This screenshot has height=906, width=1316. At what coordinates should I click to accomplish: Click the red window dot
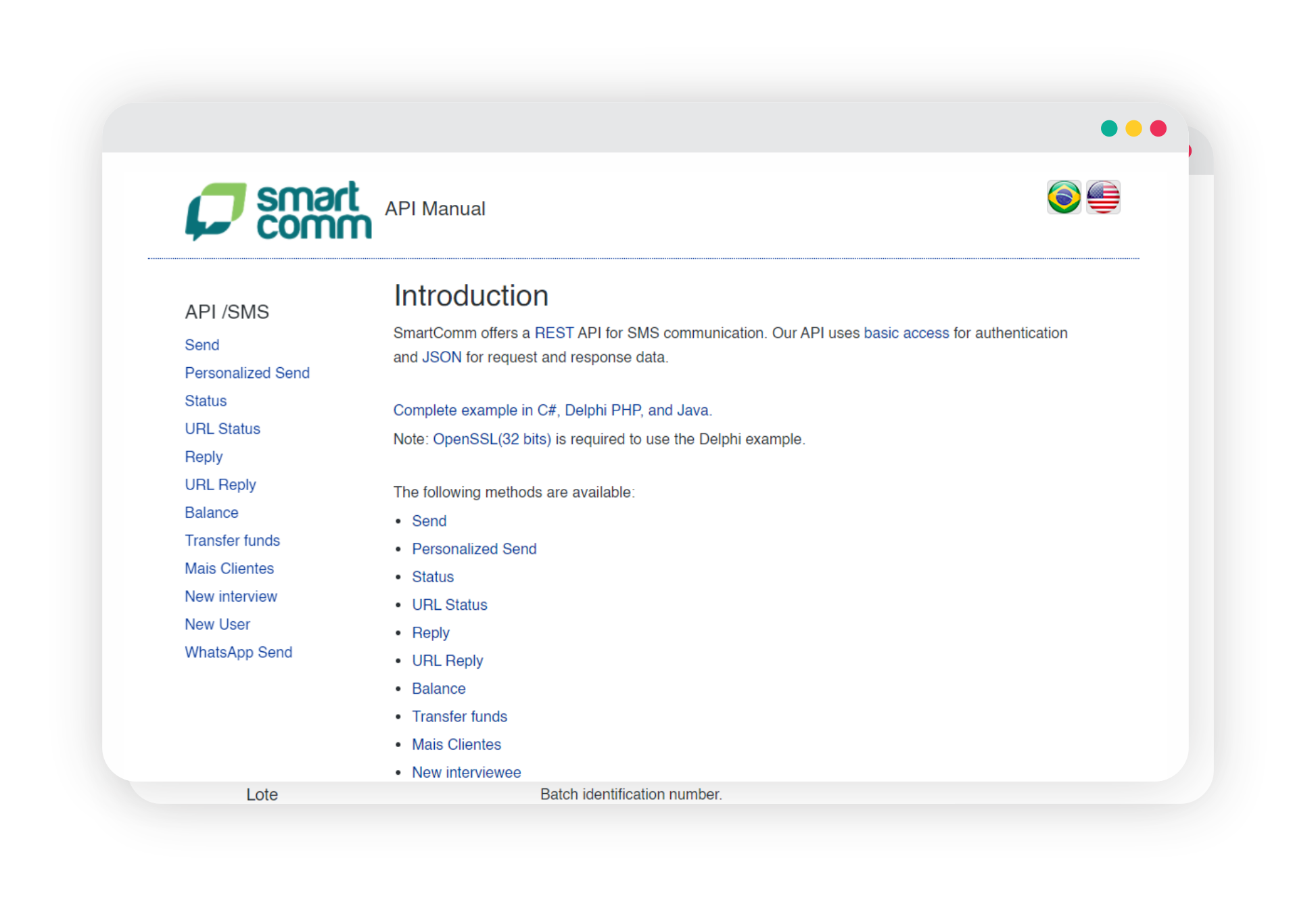tap(1158, 128)
